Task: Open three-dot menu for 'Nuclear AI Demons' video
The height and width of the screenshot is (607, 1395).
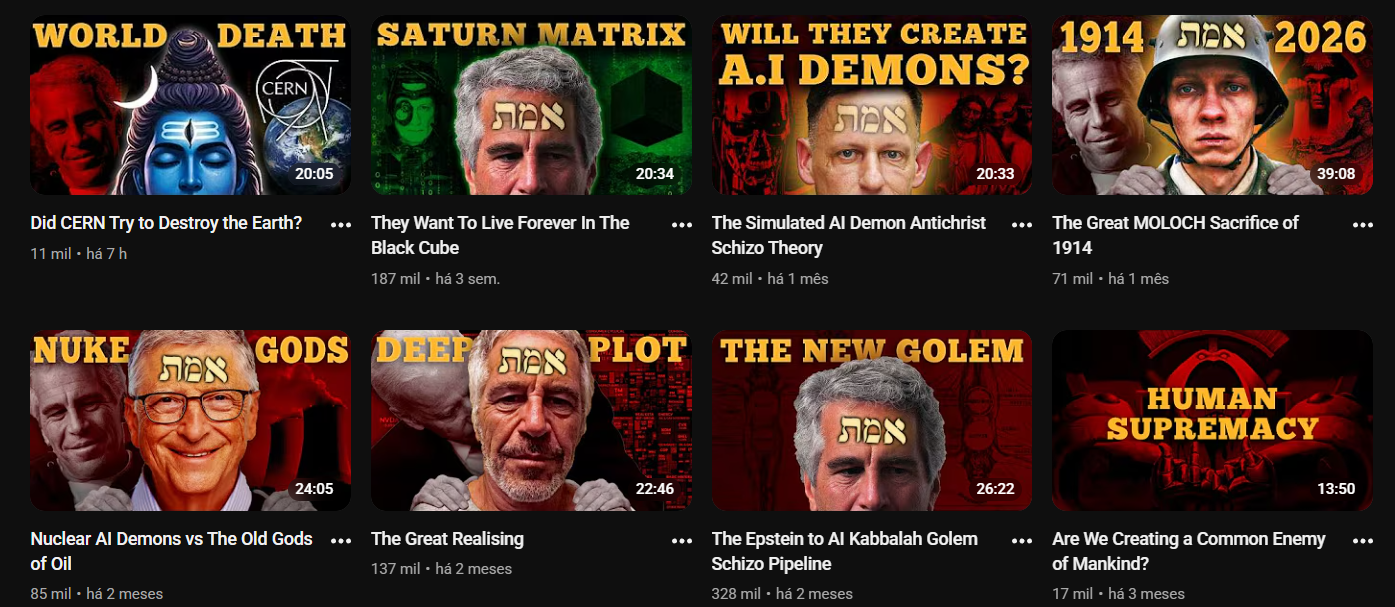Action: point(341,541)
